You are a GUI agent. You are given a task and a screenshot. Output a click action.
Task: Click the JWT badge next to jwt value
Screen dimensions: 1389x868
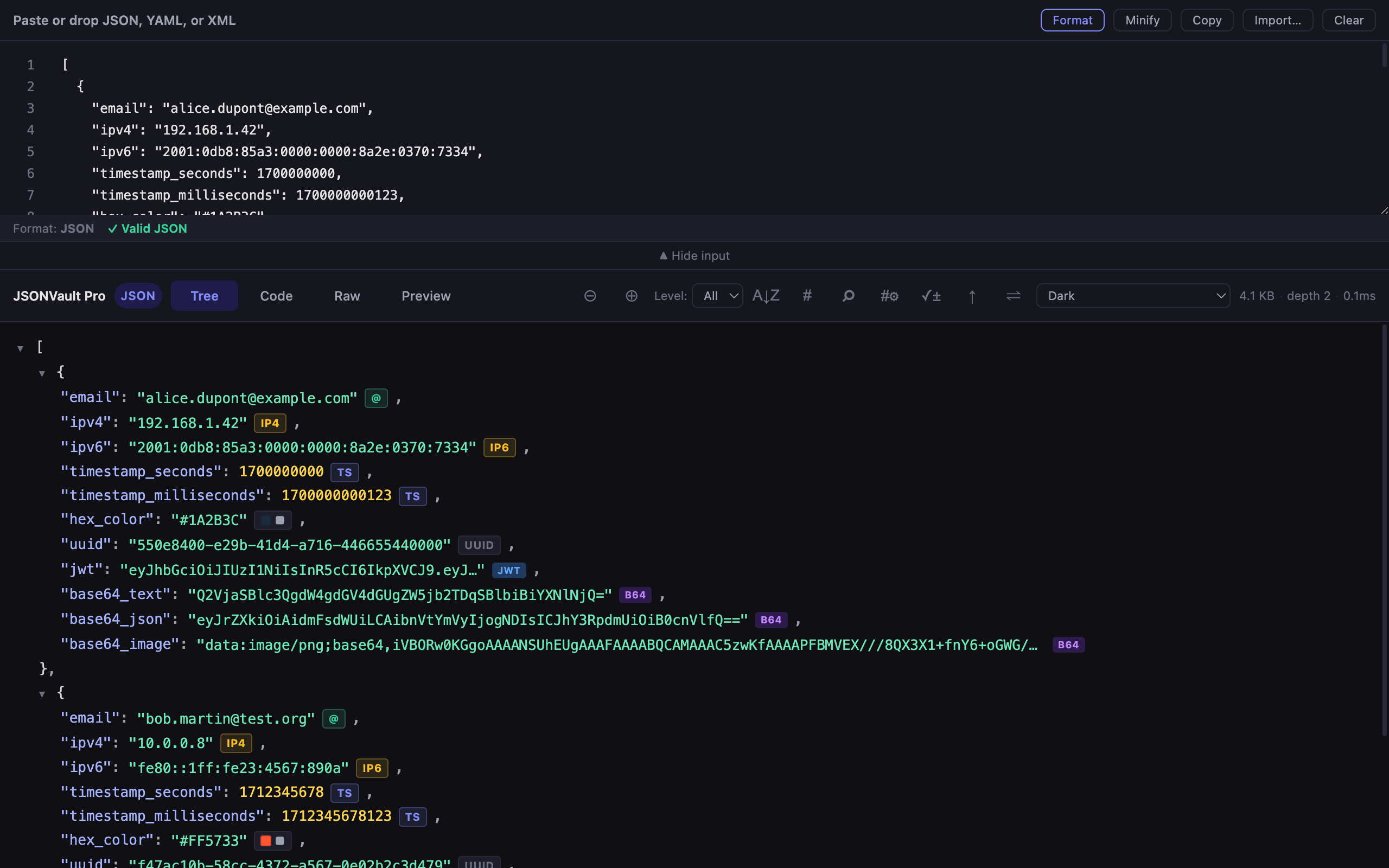pos(508,570)
